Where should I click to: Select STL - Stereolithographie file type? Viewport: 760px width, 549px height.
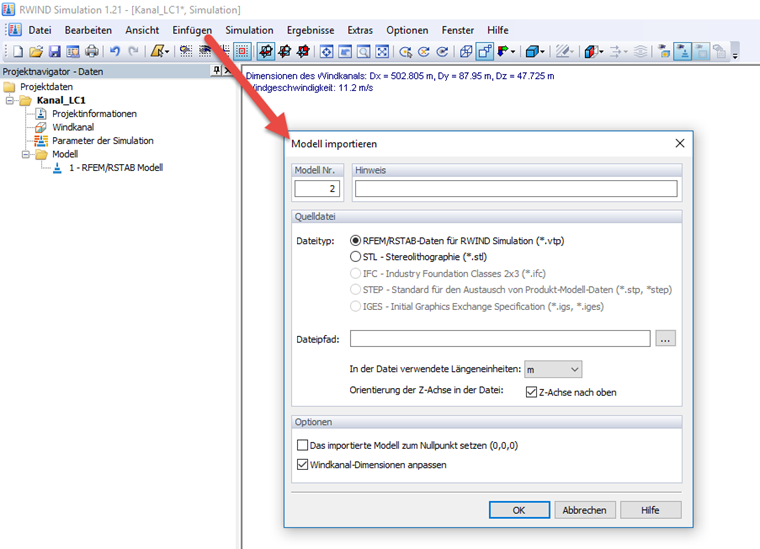[x=355, y=257]
